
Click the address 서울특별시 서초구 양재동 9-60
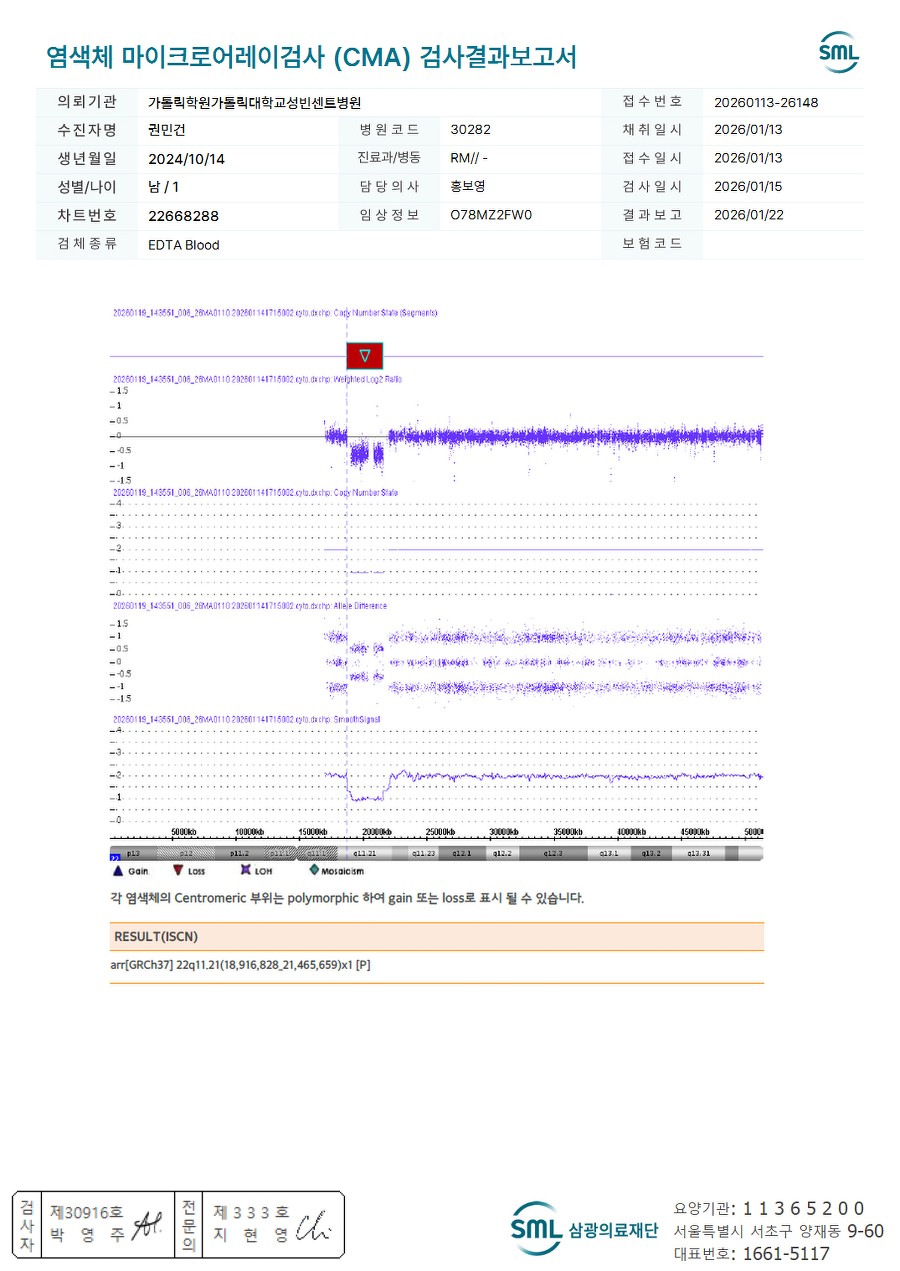click(779, 1230)
